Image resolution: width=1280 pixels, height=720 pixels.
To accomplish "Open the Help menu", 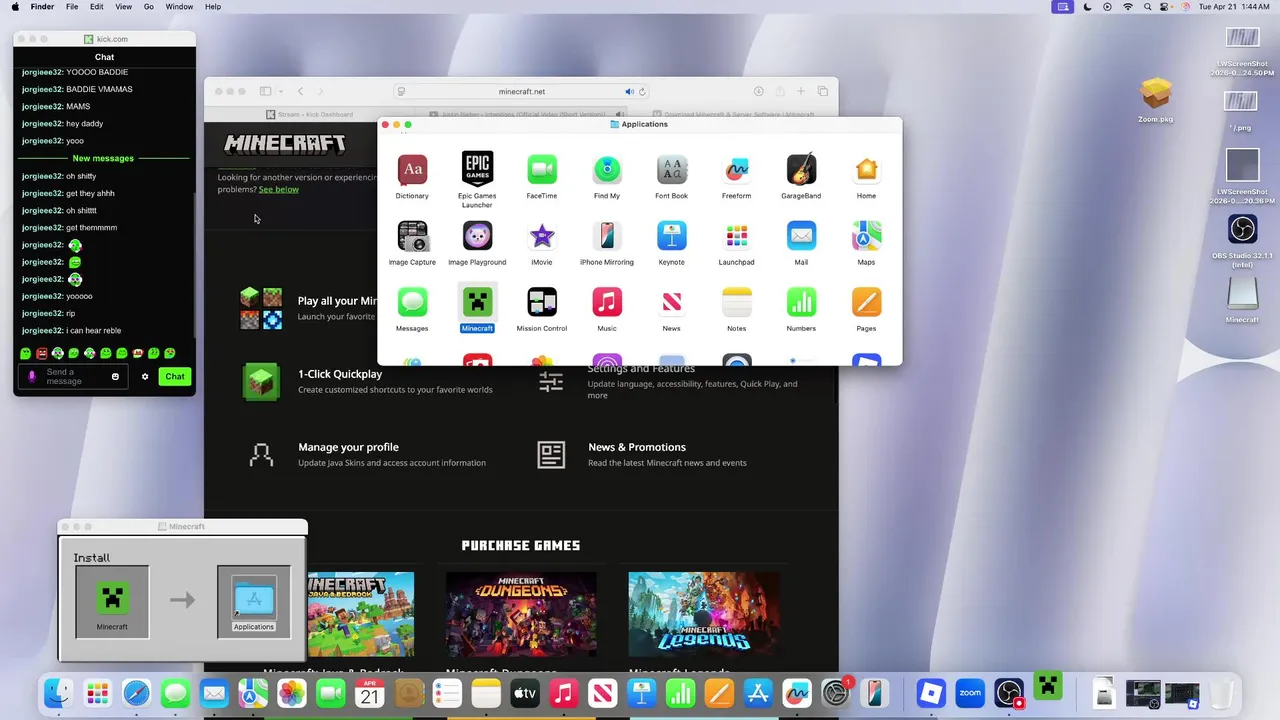I will pyautogui.click(x=212, y=7).
